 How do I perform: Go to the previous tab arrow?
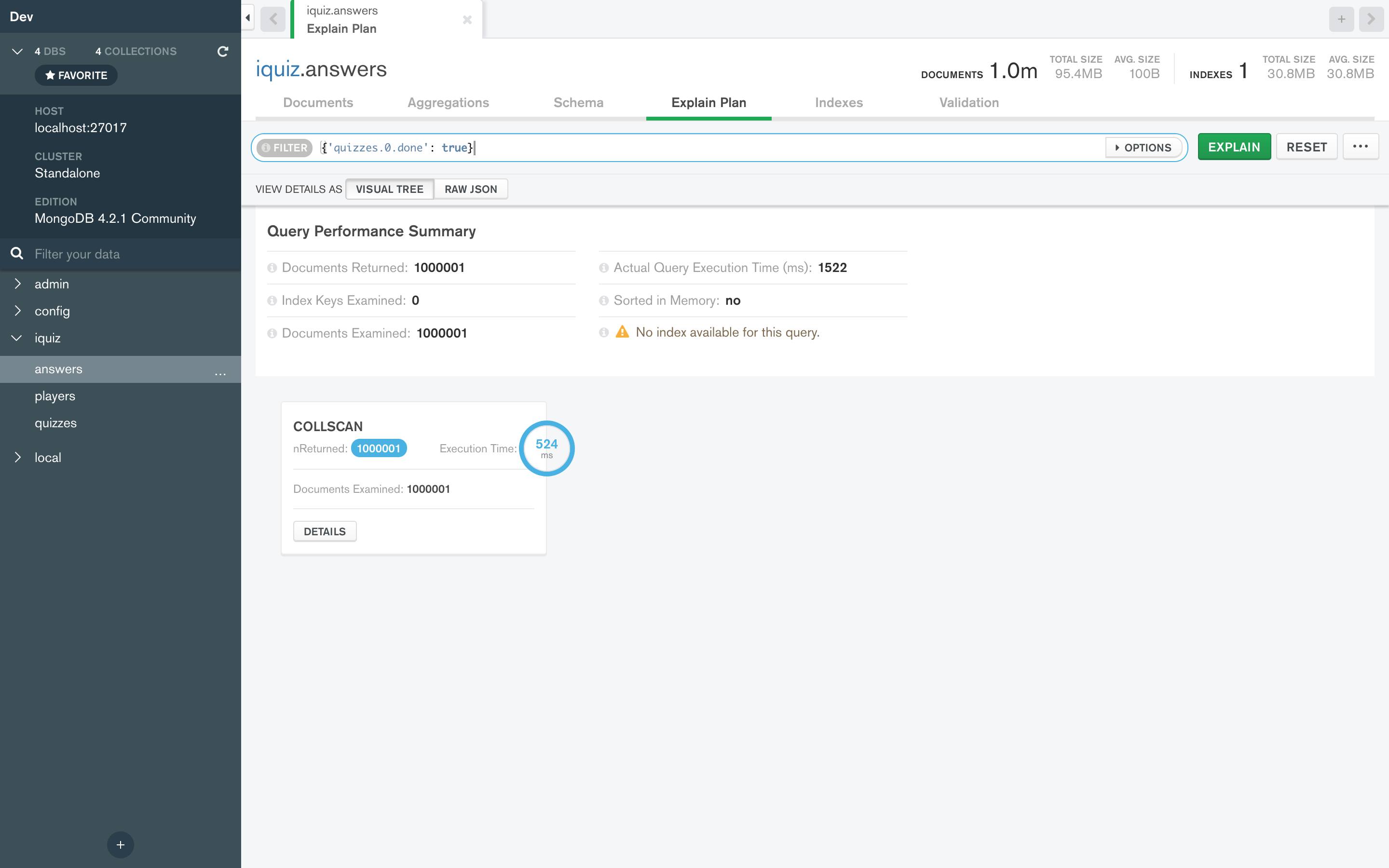coord(273,19)
